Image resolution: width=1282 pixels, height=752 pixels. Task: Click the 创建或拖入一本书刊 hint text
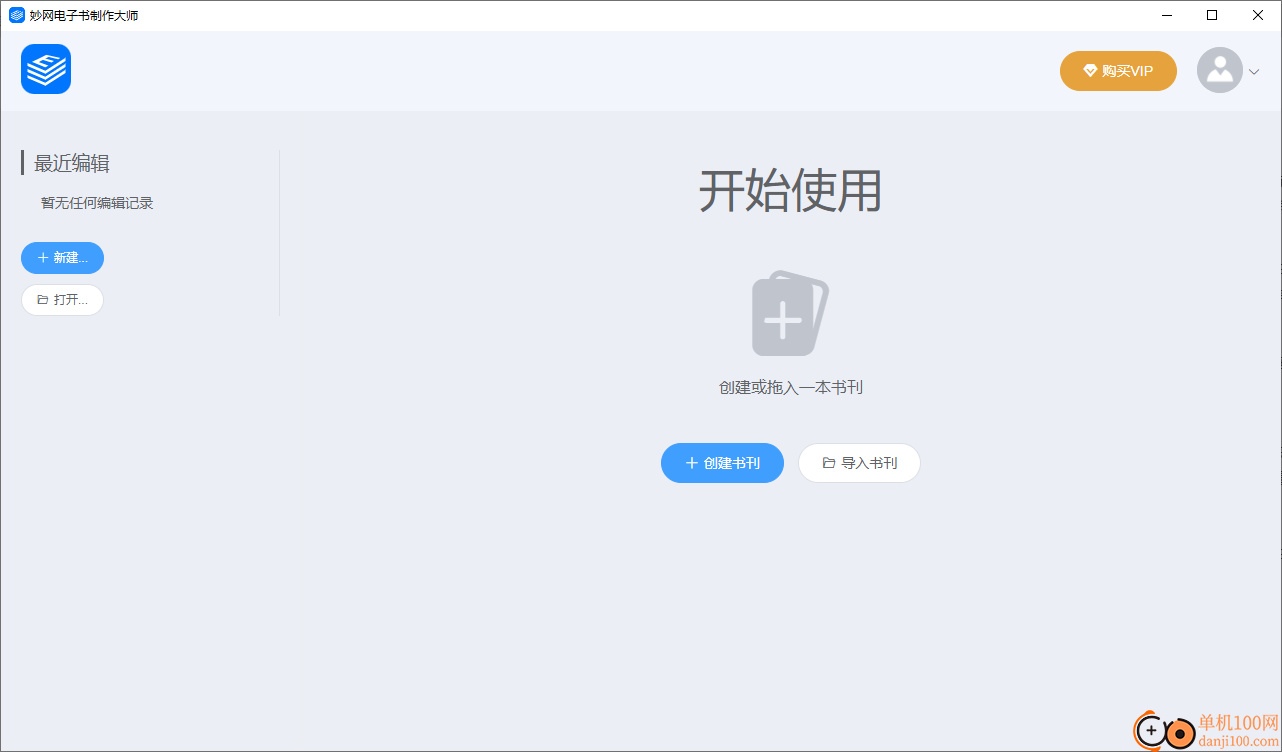pyautogui.click(x=790, y=387)
